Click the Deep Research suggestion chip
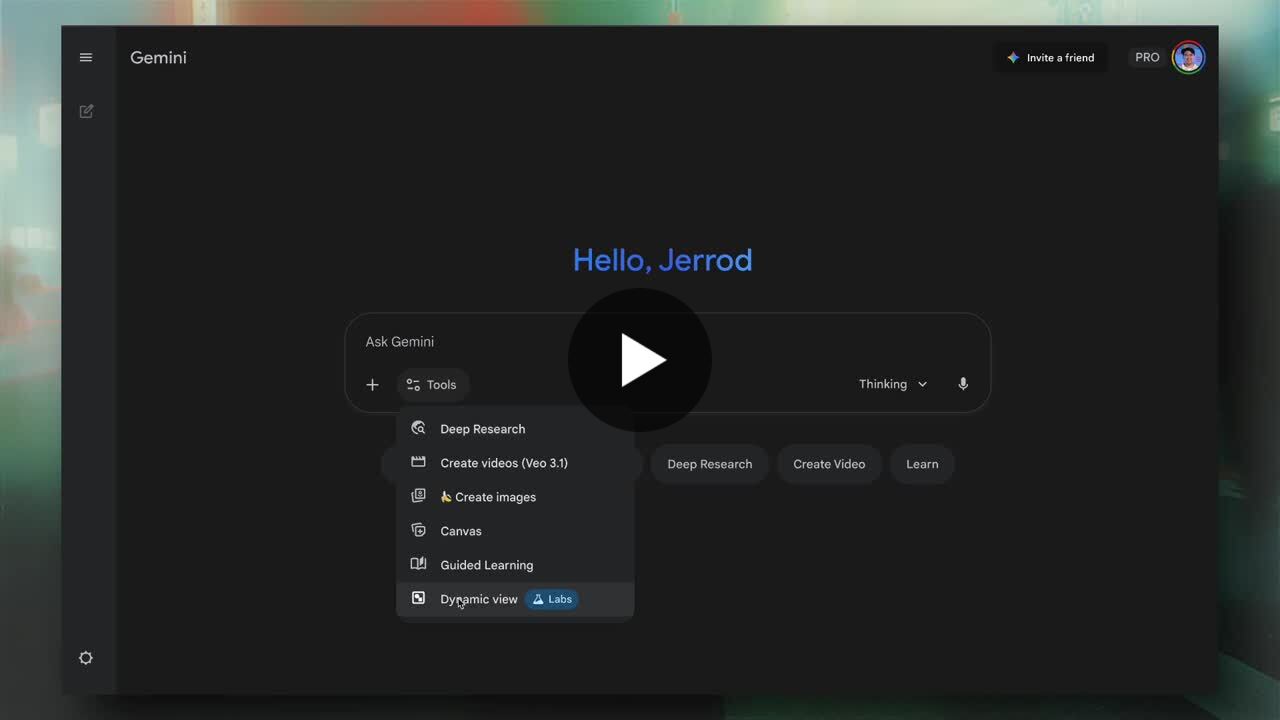Image resolution: width=1280 pixels, height=720 pixels. 709,464
